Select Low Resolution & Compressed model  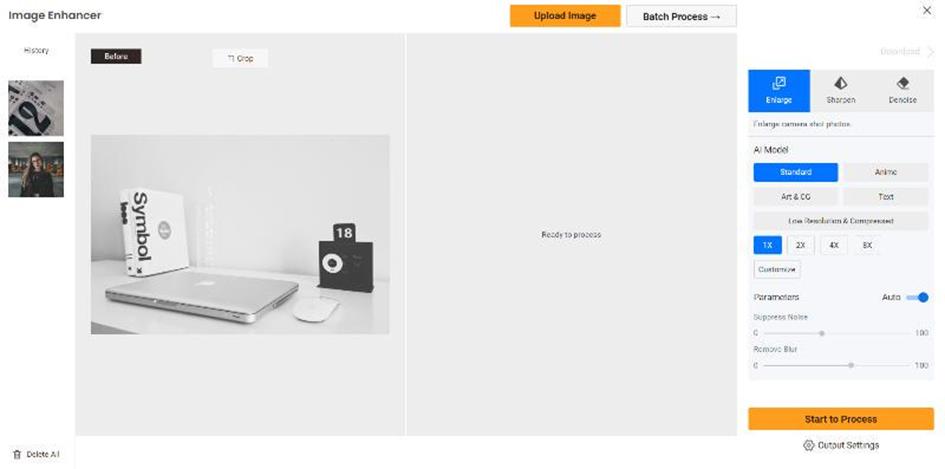pos(841,221)
